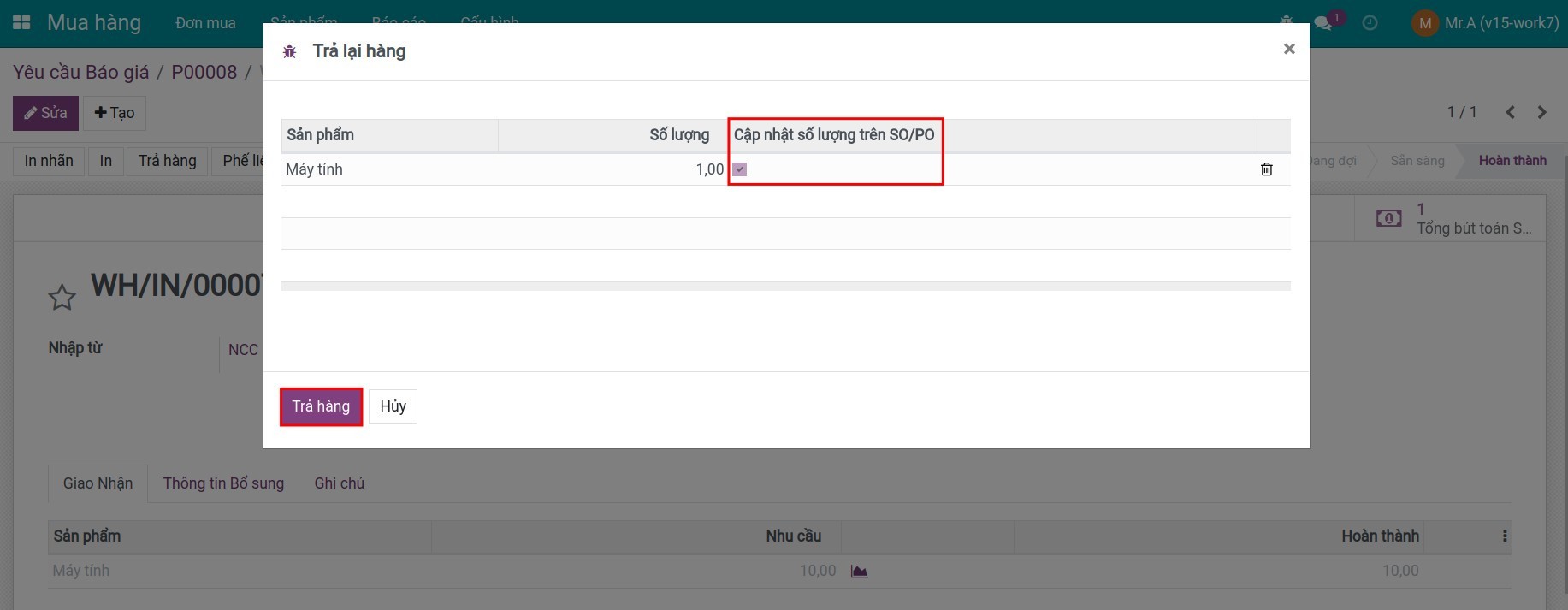
Task: Edit the 1,00 quantity cell
Action: (613, 169)
